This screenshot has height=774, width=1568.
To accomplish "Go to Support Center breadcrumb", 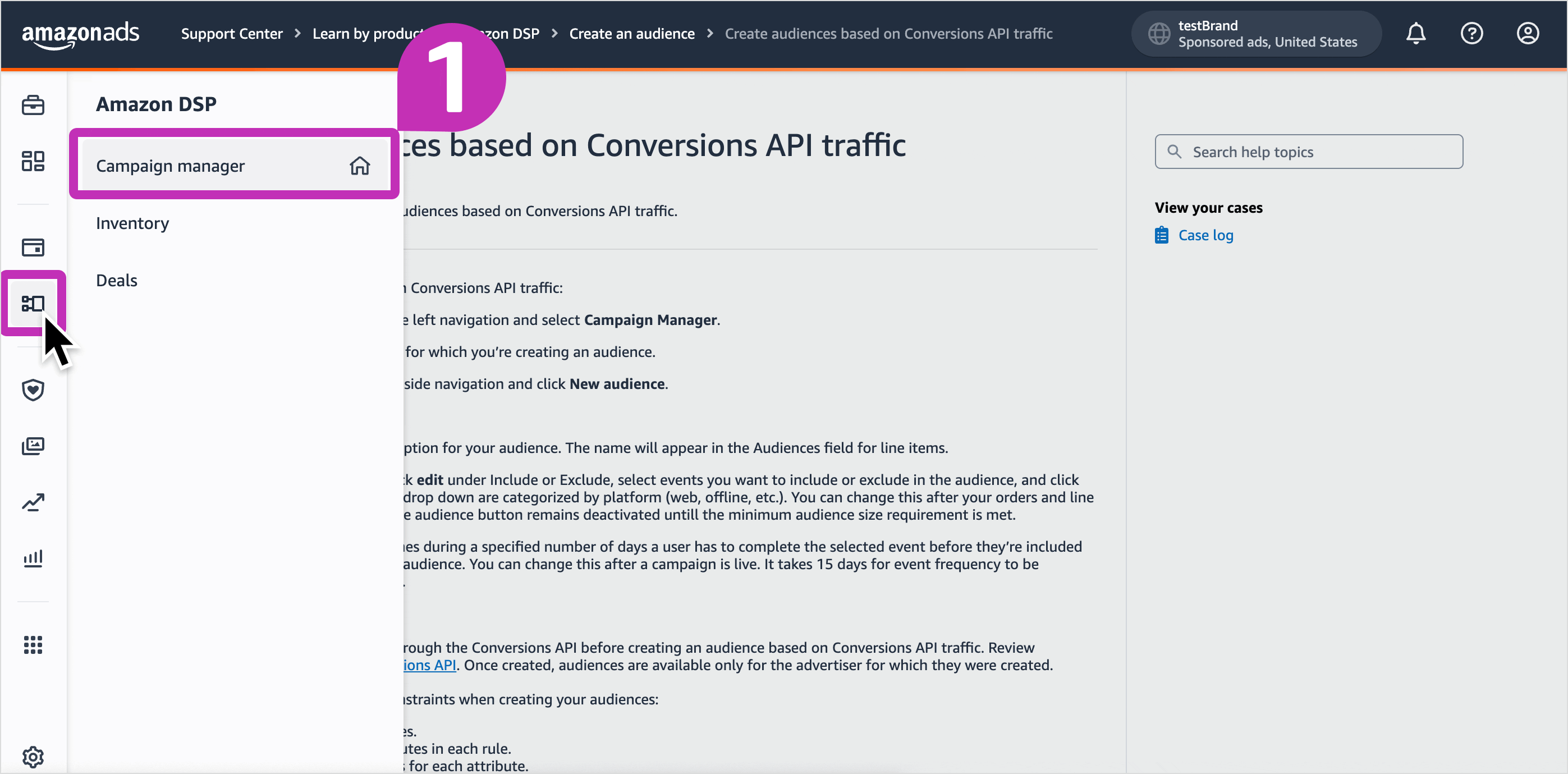I will pyautogui.click(x=232, y=34).
